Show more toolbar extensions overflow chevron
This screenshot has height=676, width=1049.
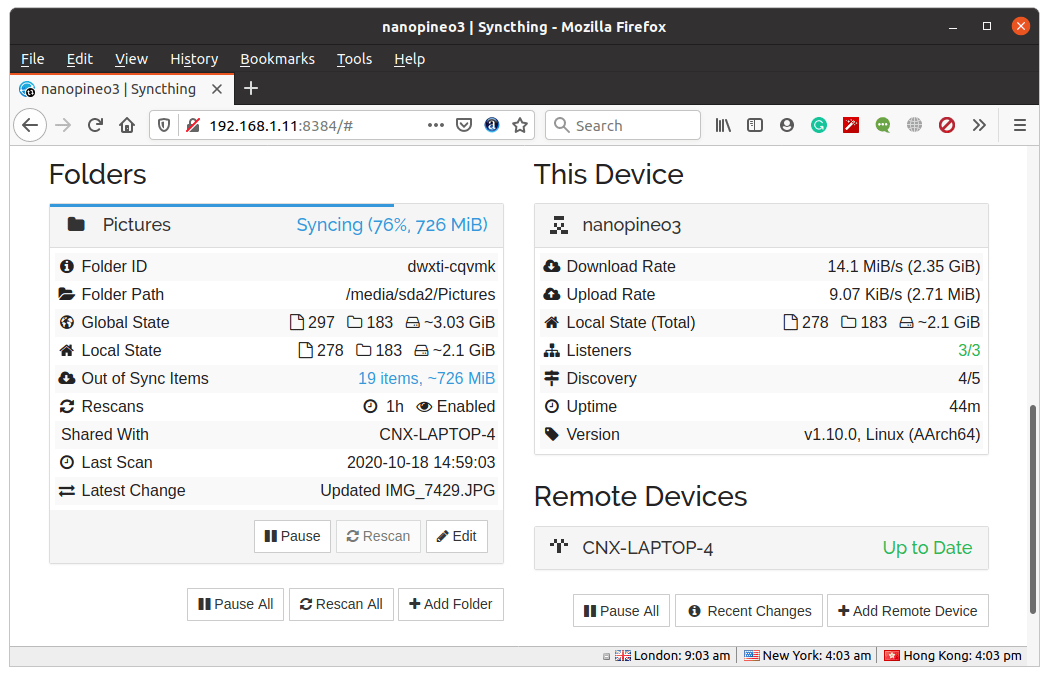coord(979,125)
